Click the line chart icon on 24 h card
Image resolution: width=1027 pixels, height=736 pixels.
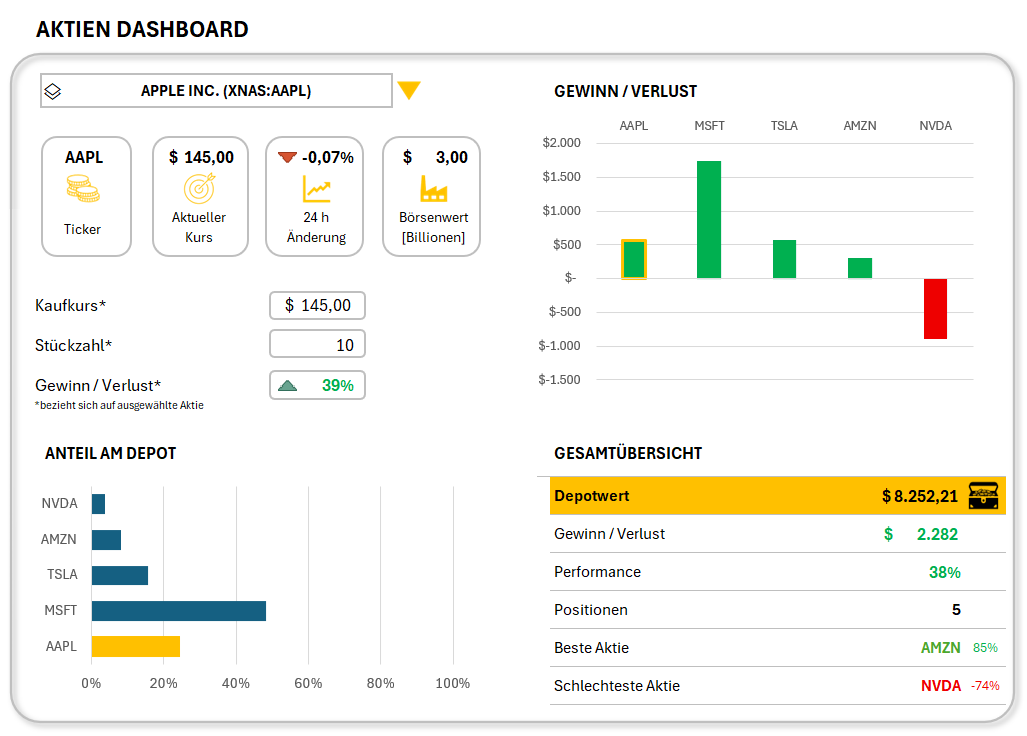click(x=317, y=189)
